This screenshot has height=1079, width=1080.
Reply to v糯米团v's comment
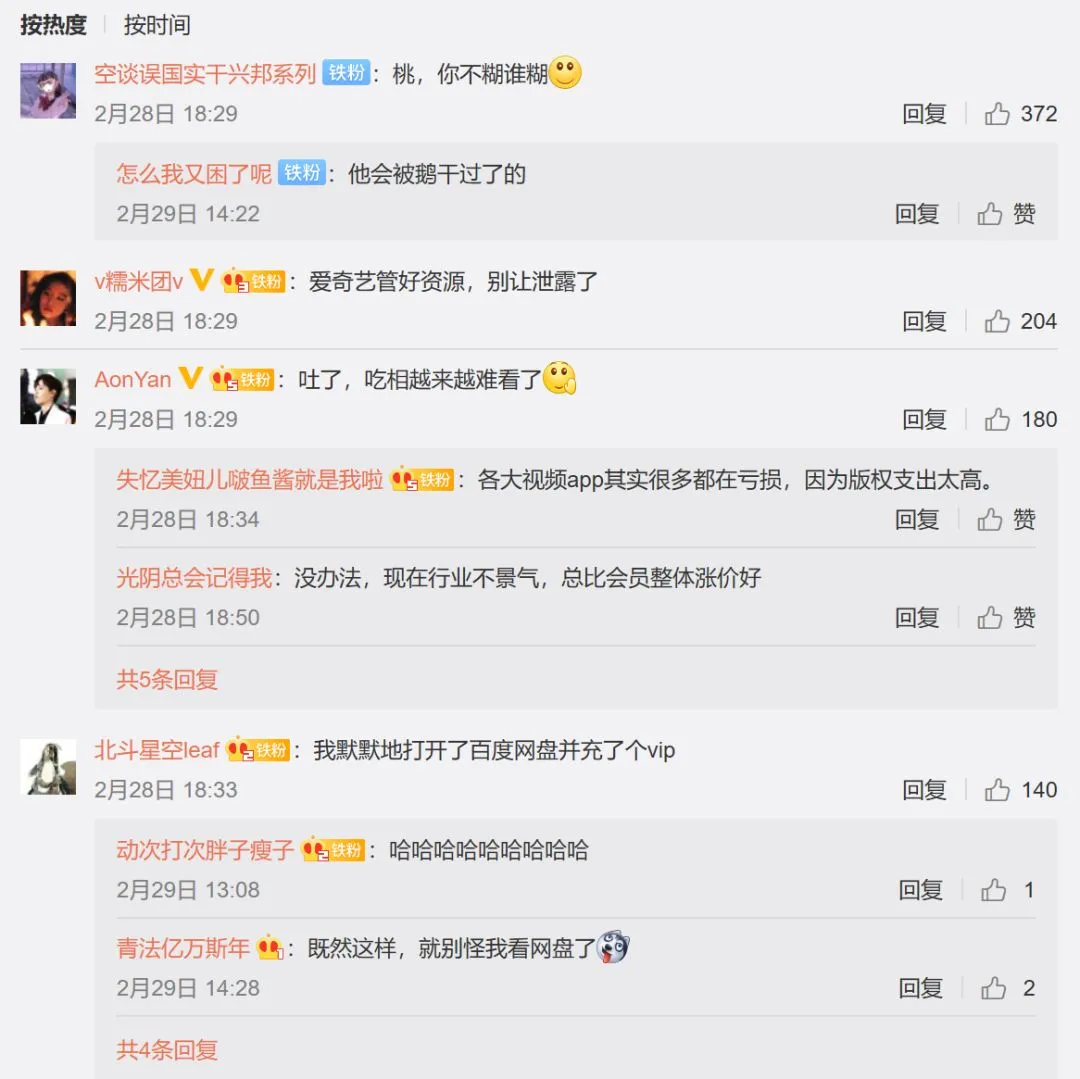click(924, 321)
